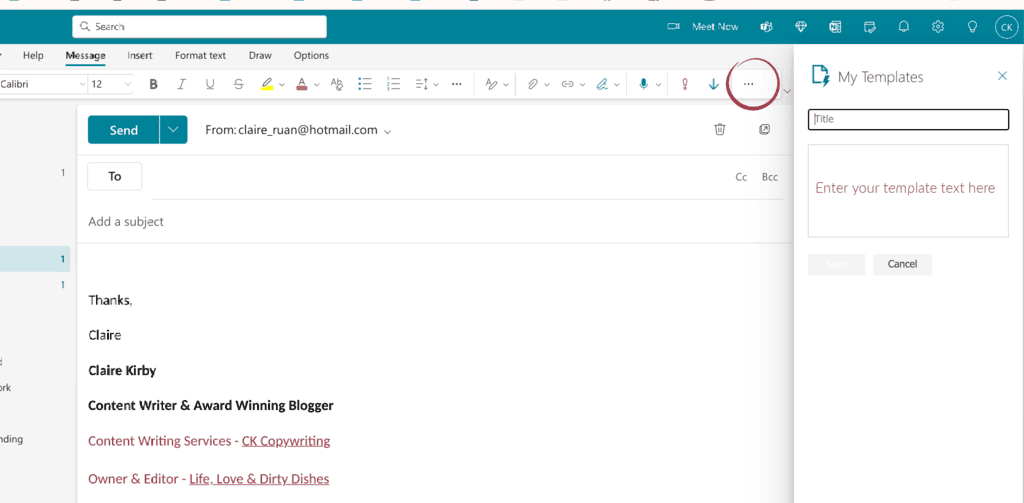The height and width of the screenshot is (503, 1024).
Task: Click Cancel in My Templates panel
Action: click(x=903, y=264)
